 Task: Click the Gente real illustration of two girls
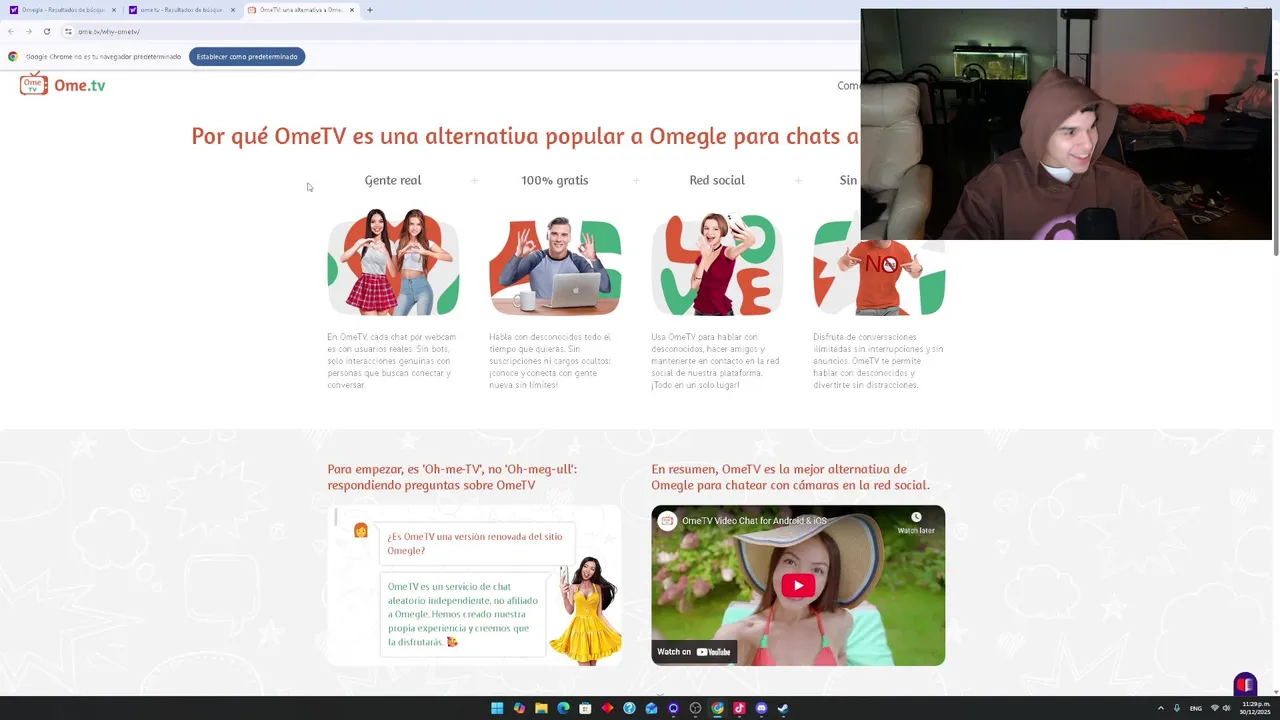393,262
